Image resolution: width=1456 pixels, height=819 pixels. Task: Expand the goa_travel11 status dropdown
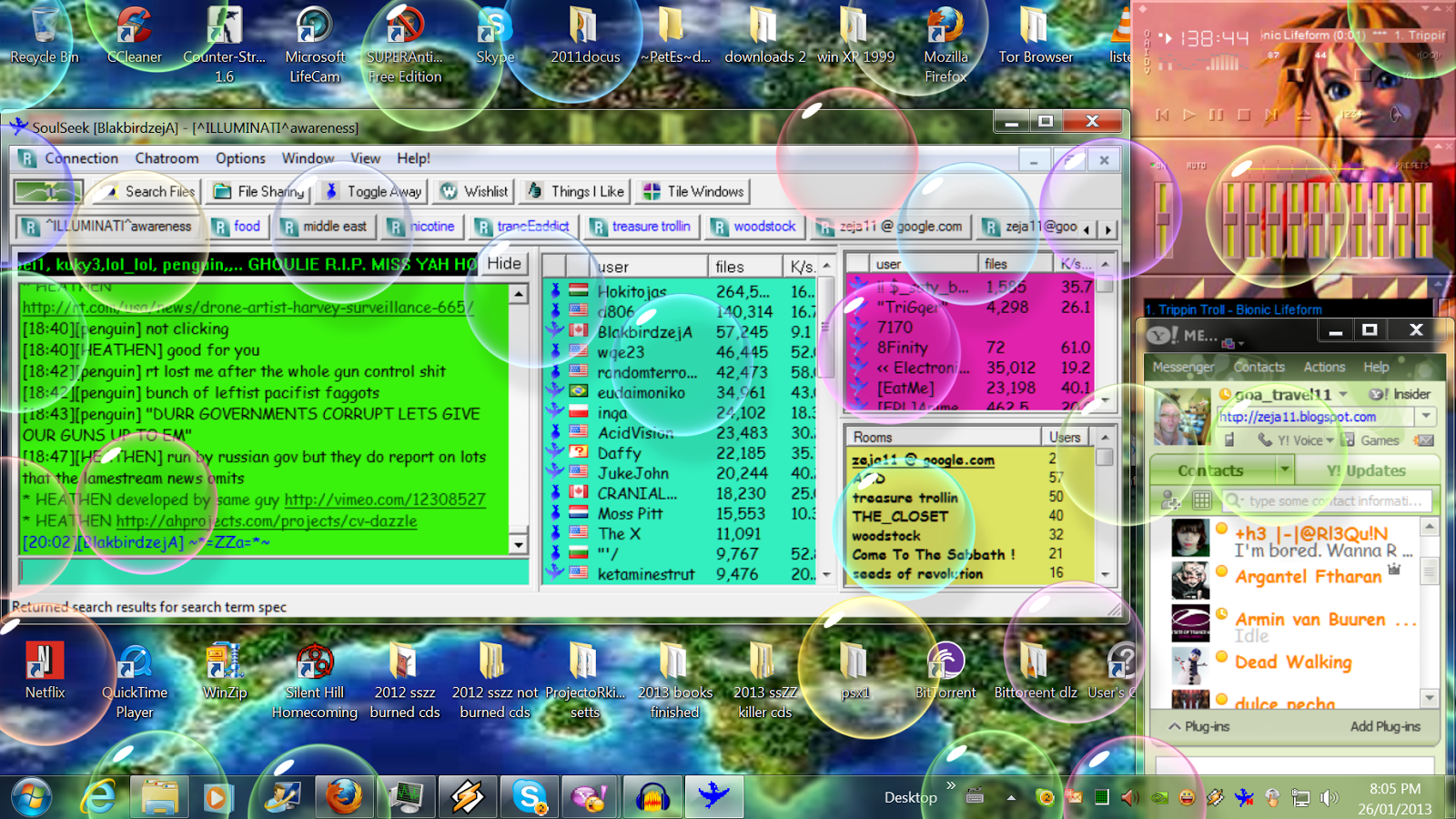(x=1342, y=394)
